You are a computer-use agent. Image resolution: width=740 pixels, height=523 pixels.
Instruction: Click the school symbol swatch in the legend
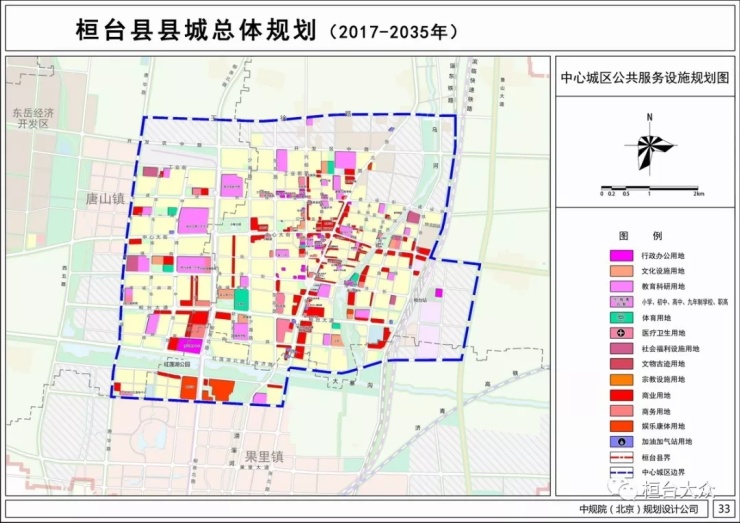tap(620, 301)
